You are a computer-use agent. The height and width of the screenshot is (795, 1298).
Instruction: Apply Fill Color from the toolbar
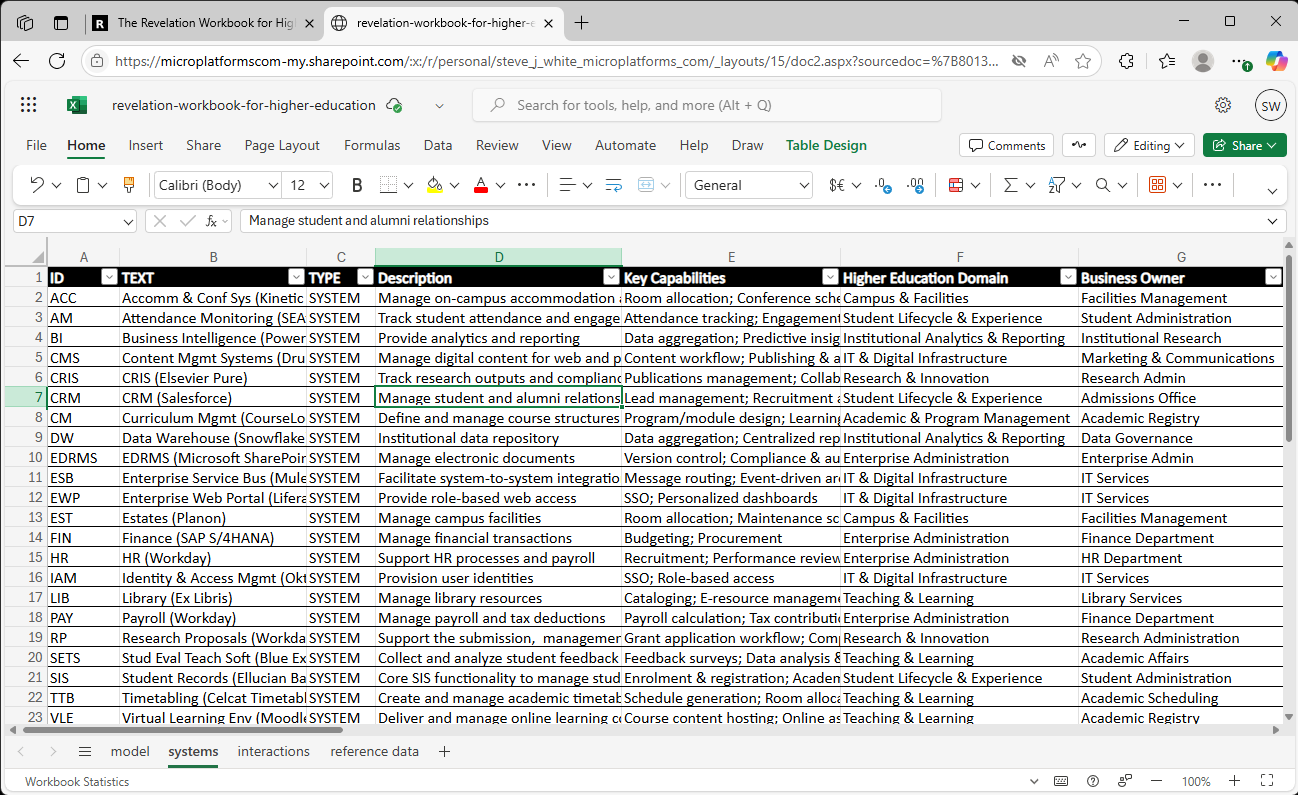click(x=434, y=185)
